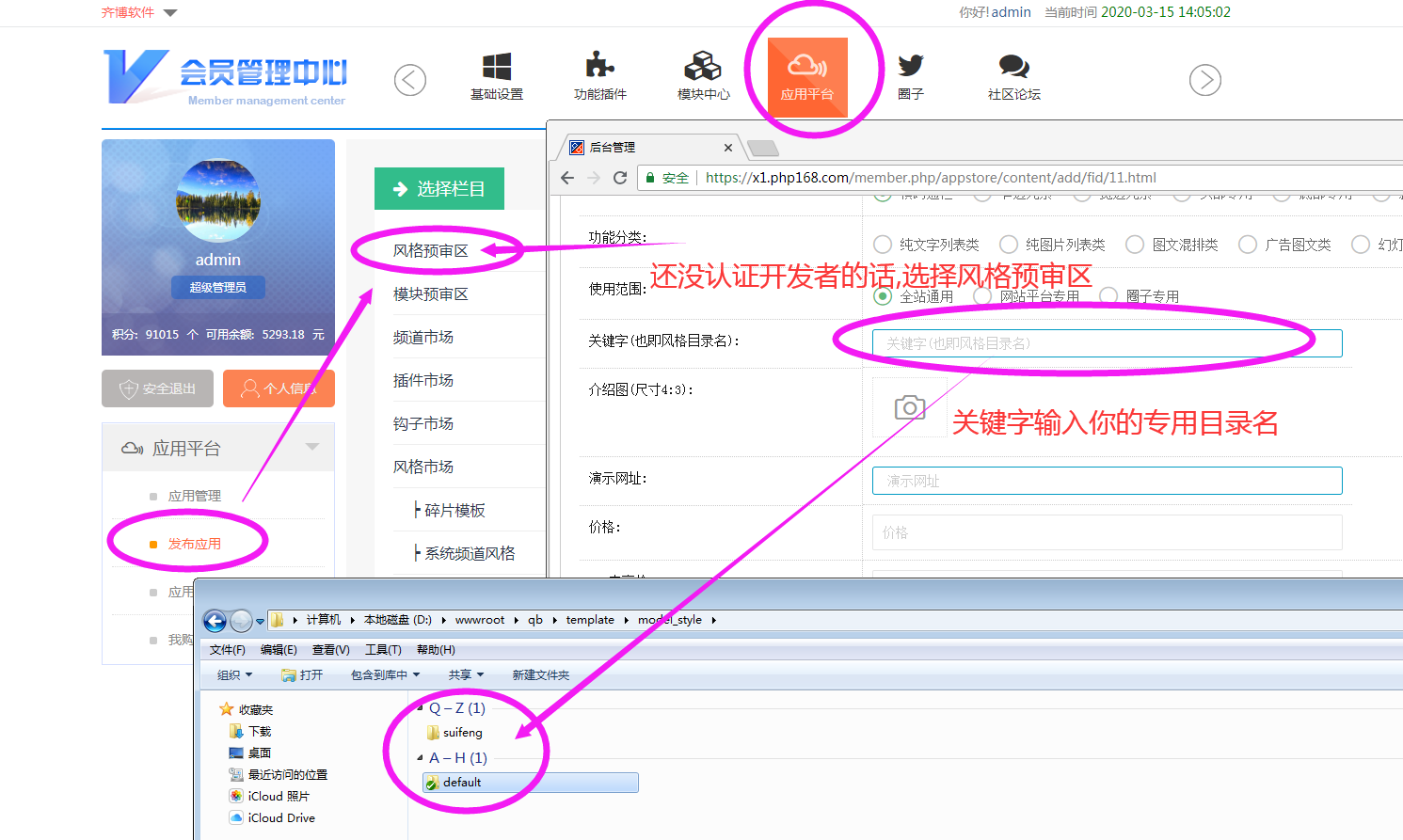Open the 基础设置 windows icon
Viewport: 1403px width, 840px height.
tap(497, 67)
